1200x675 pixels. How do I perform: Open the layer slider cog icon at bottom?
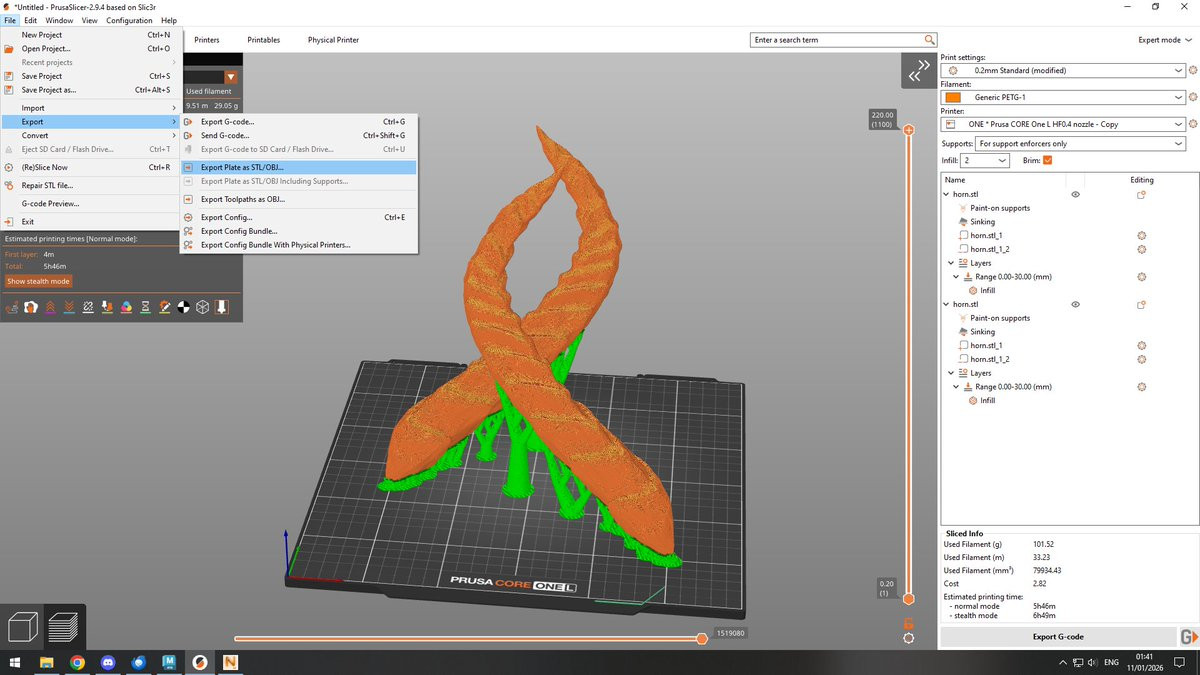(x=908, y=638)
